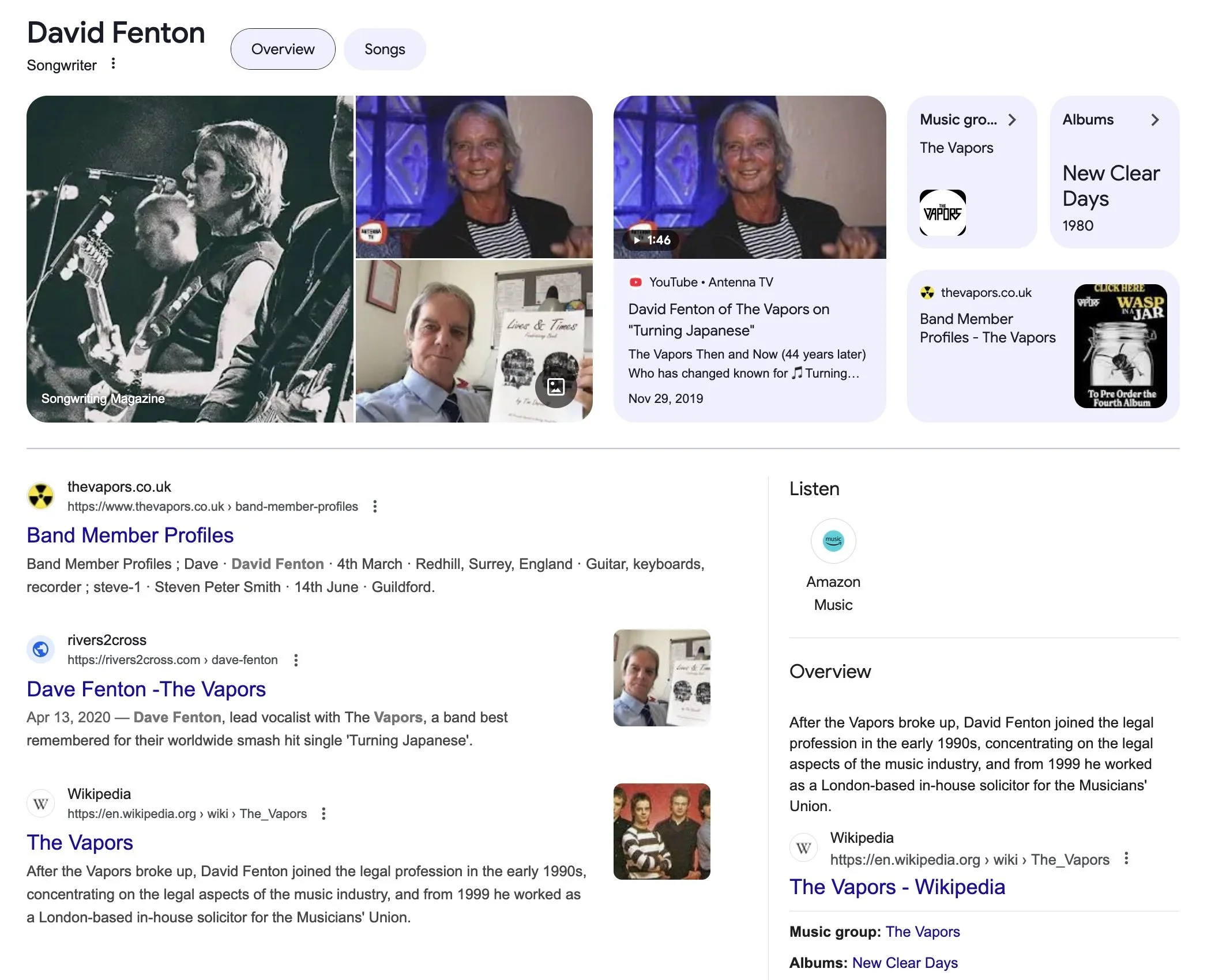Screen dimensions: 1211x980
Task: Click the Vapors band logo icon
Action: tap(942, 213)
